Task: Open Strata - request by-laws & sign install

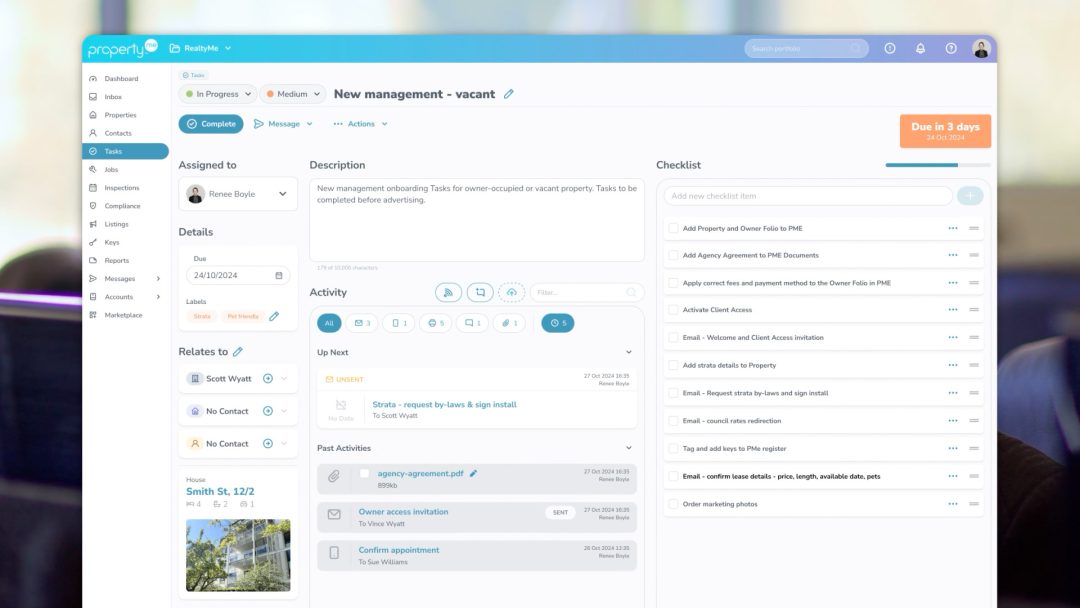Action: click(x=444, y=405)
